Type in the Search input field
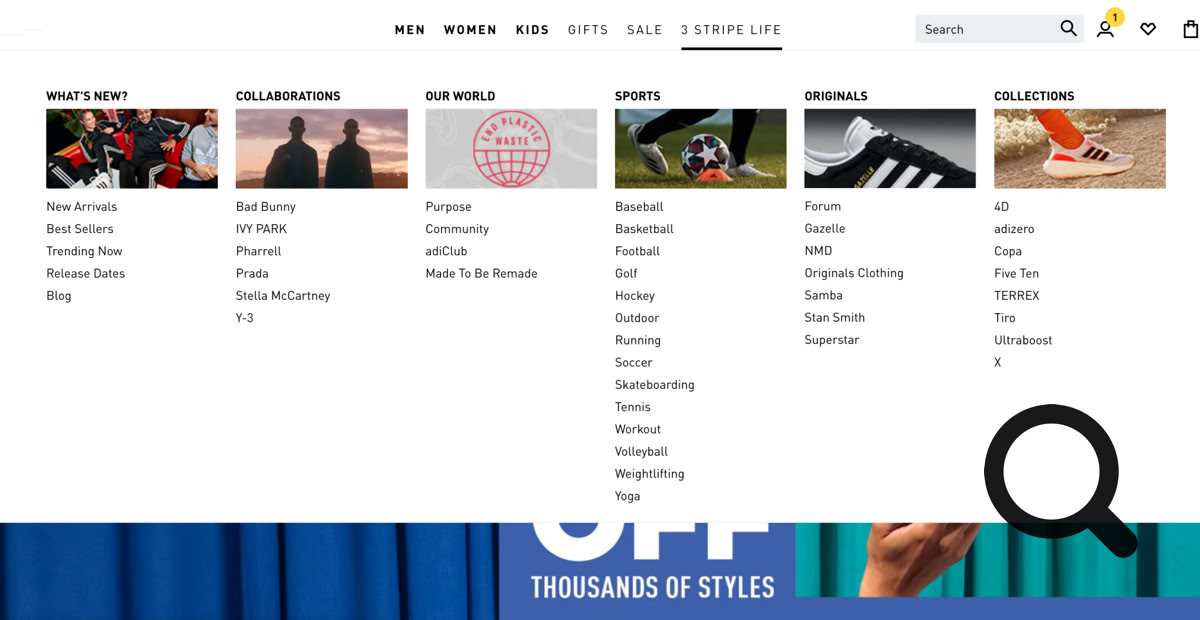This screenshot has height=620, width=1200. 985,30
